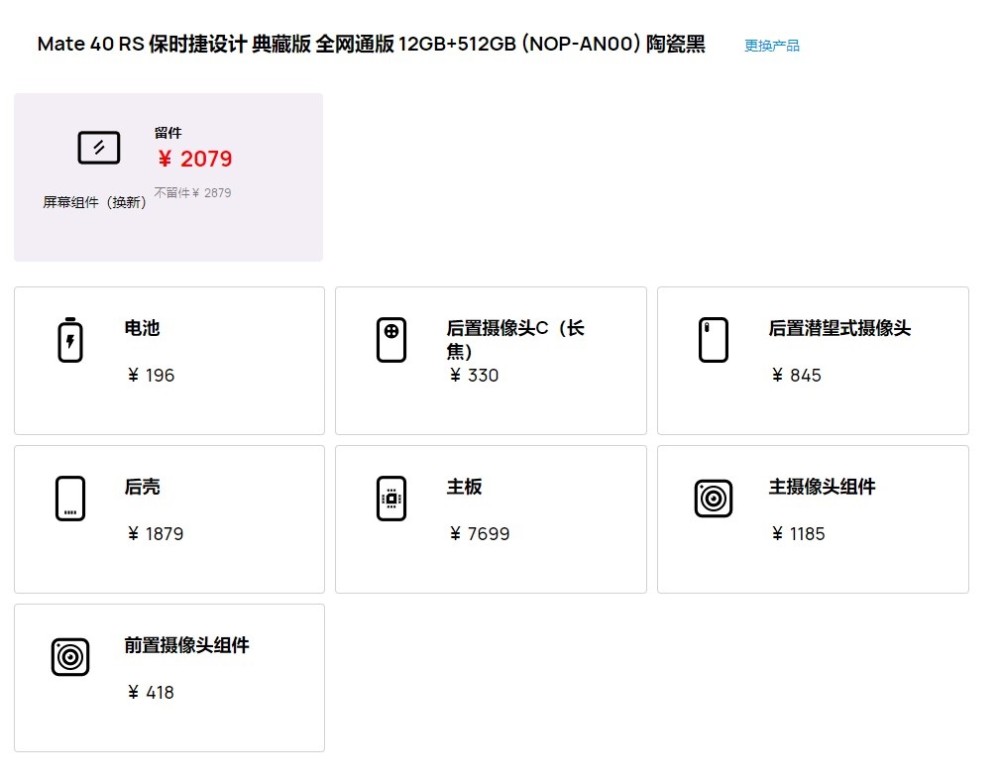Click the mainboard chip icon beside 主板
Screen dimensions: 1000x781
(391, 497)
